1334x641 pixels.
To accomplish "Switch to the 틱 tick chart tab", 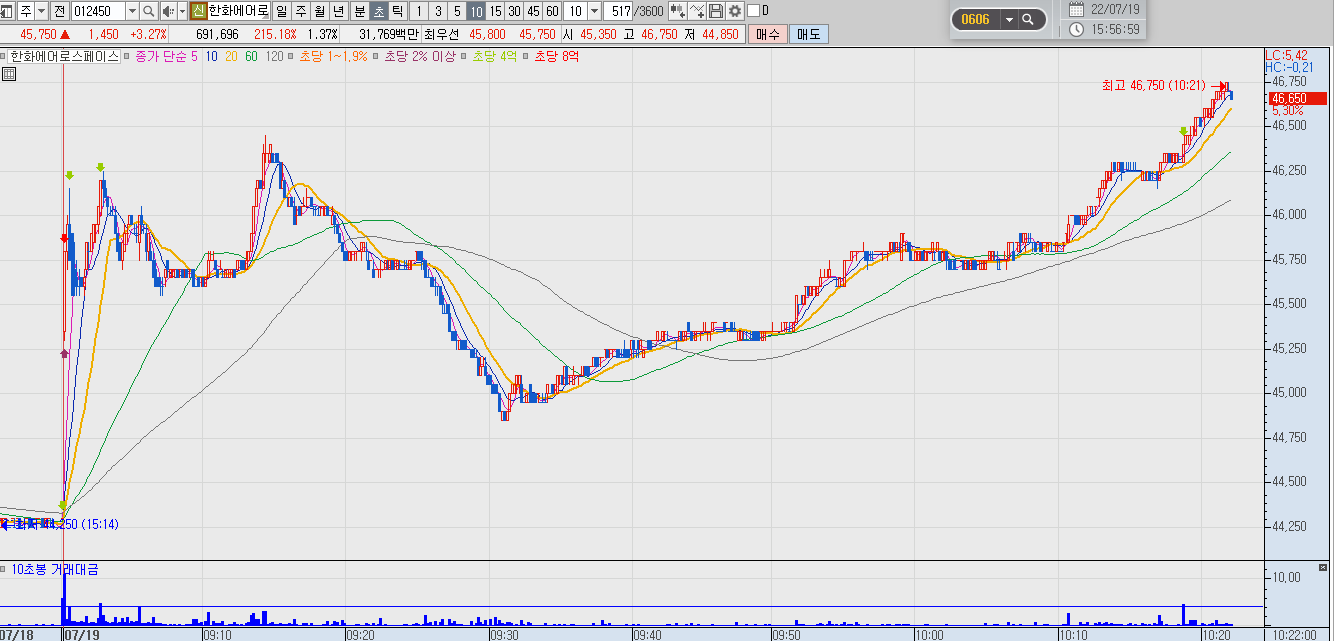I will coord(398,11).
